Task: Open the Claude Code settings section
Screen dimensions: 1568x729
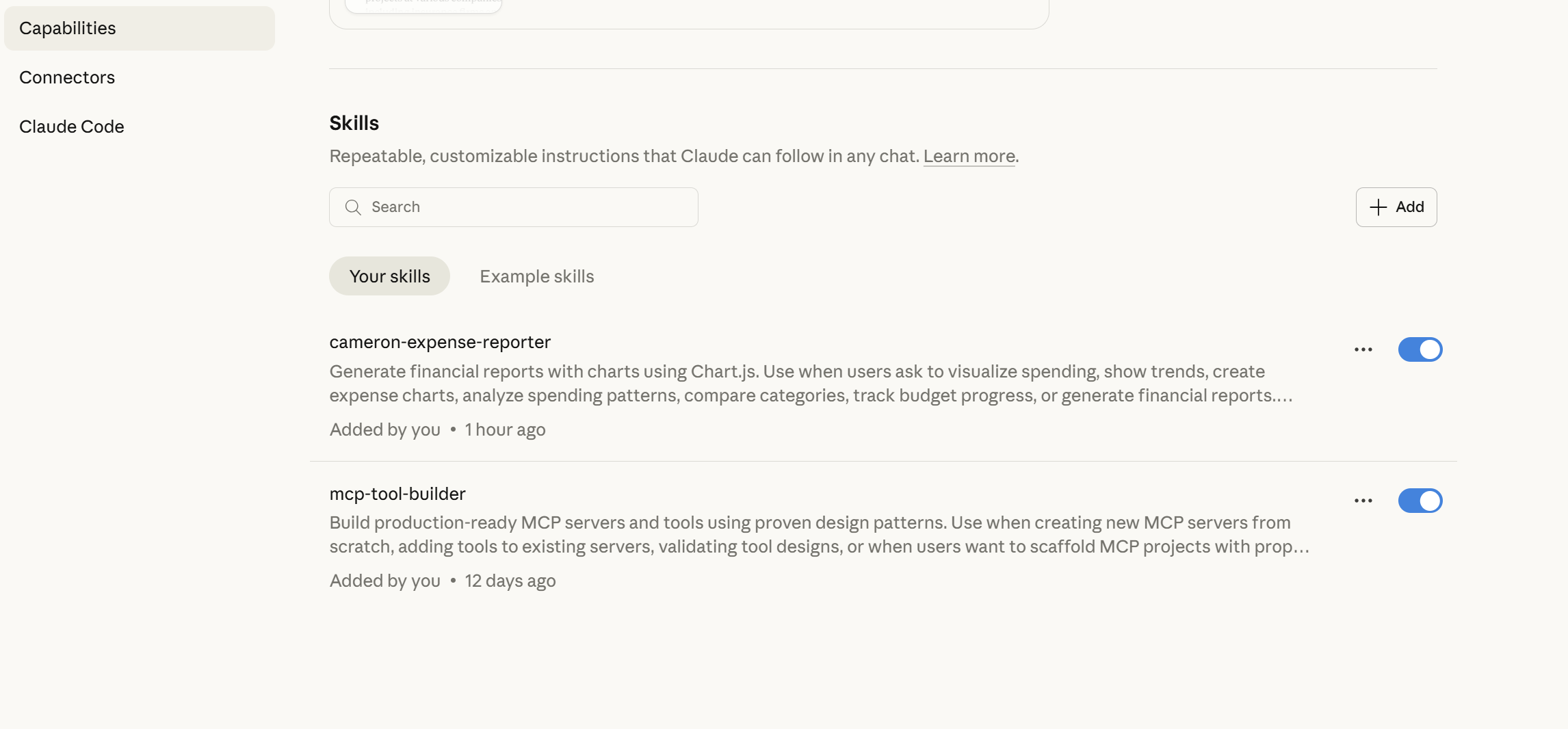Action: pyautogui.click(x=72, y=127)
